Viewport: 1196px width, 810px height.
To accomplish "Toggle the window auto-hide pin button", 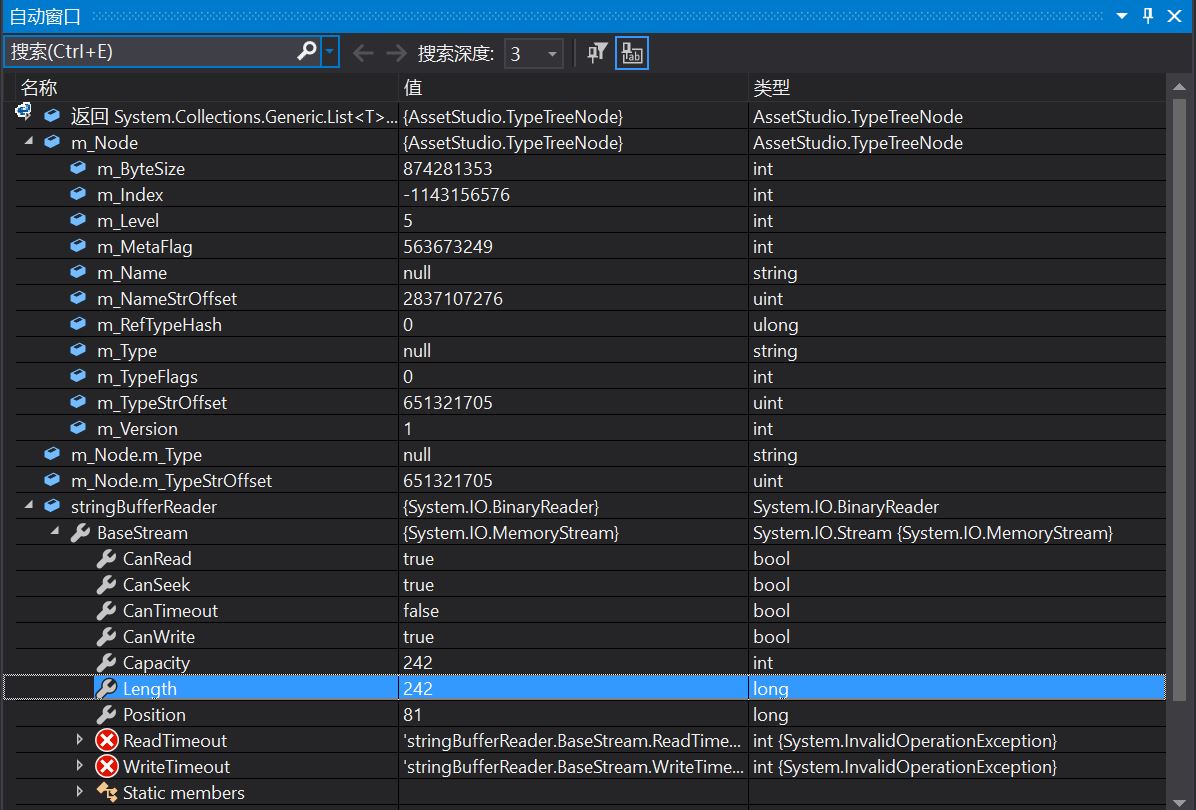I will pyautogui.click(x=1147, y=15).
